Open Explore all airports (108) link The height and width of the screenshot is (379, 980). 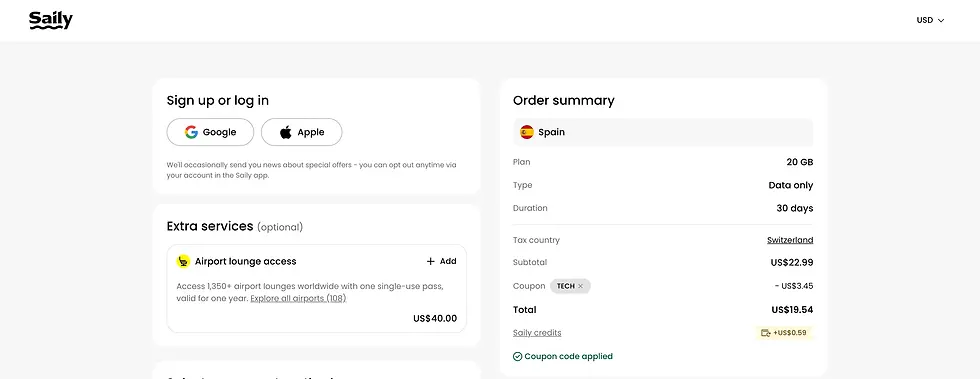point(298,298)
